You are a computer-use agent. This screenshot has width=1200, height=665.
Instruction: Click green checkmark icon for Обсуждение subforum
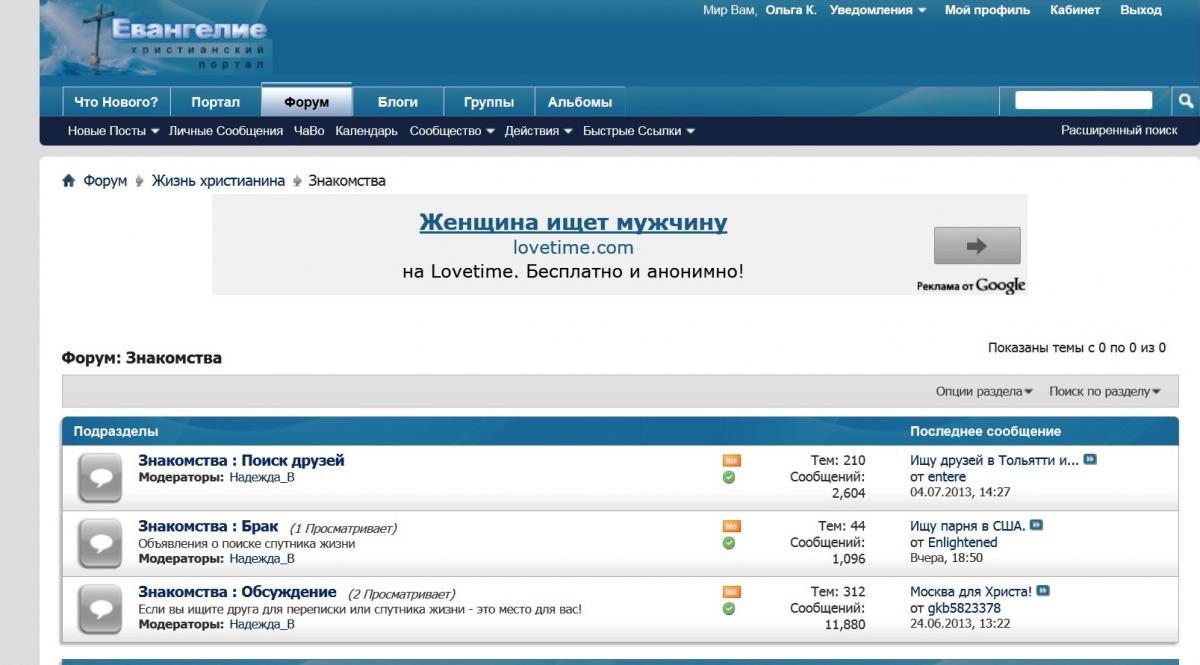[x=729, y=608]
